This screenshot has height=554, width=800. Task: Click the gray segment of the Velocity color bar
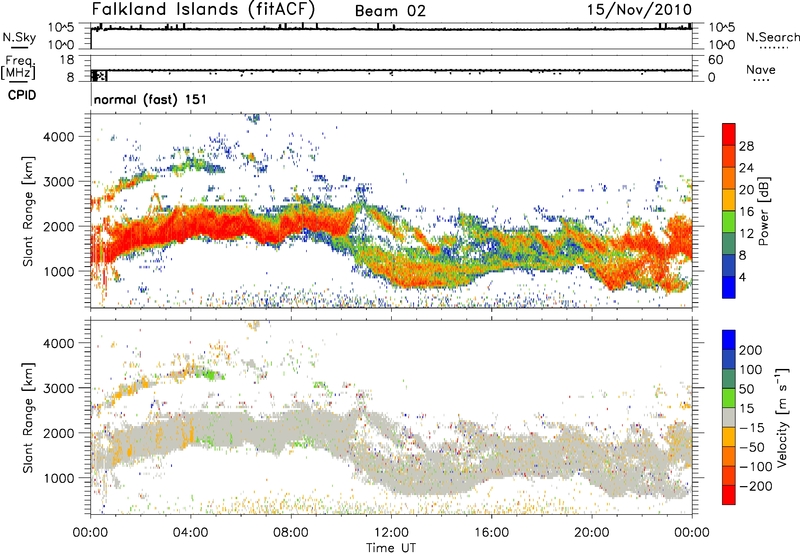(729, 417)
